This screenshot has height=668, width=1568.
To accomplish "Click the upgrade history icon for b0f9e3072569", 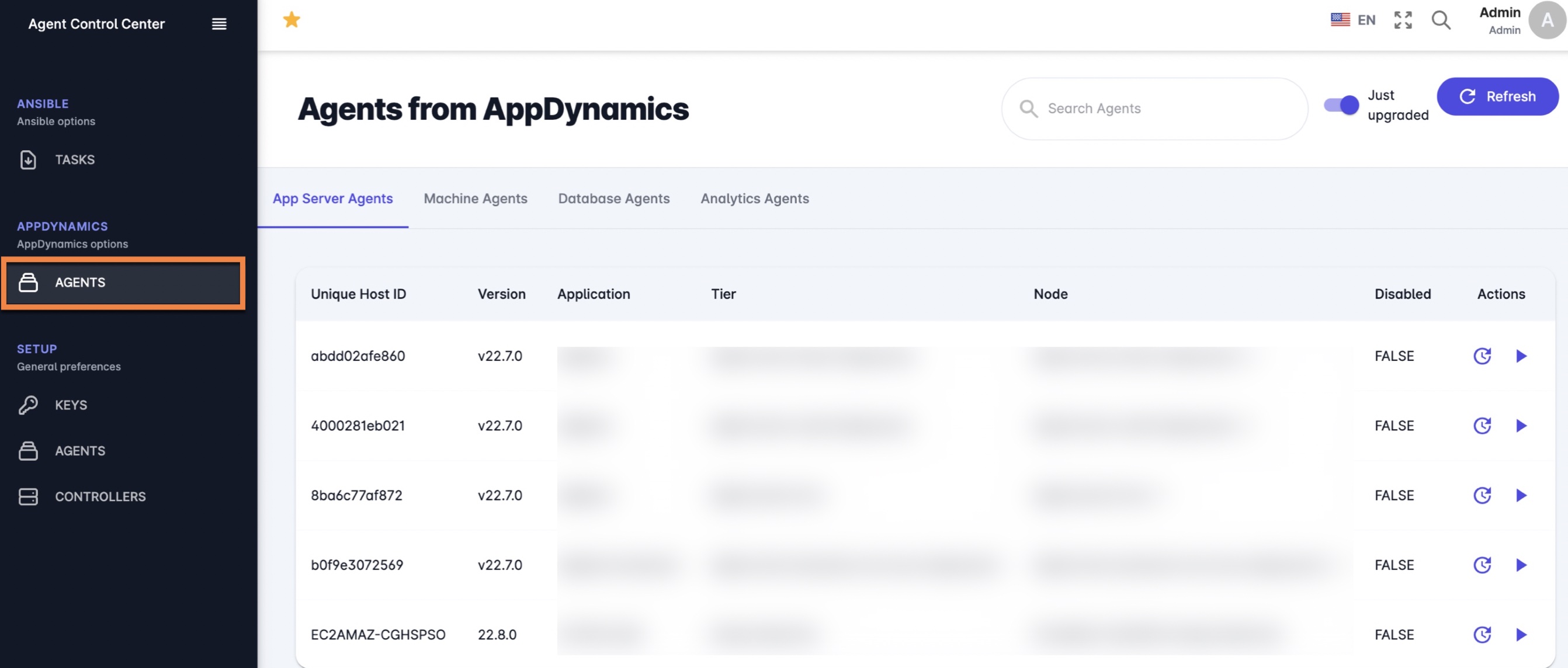I will 1482,565.
